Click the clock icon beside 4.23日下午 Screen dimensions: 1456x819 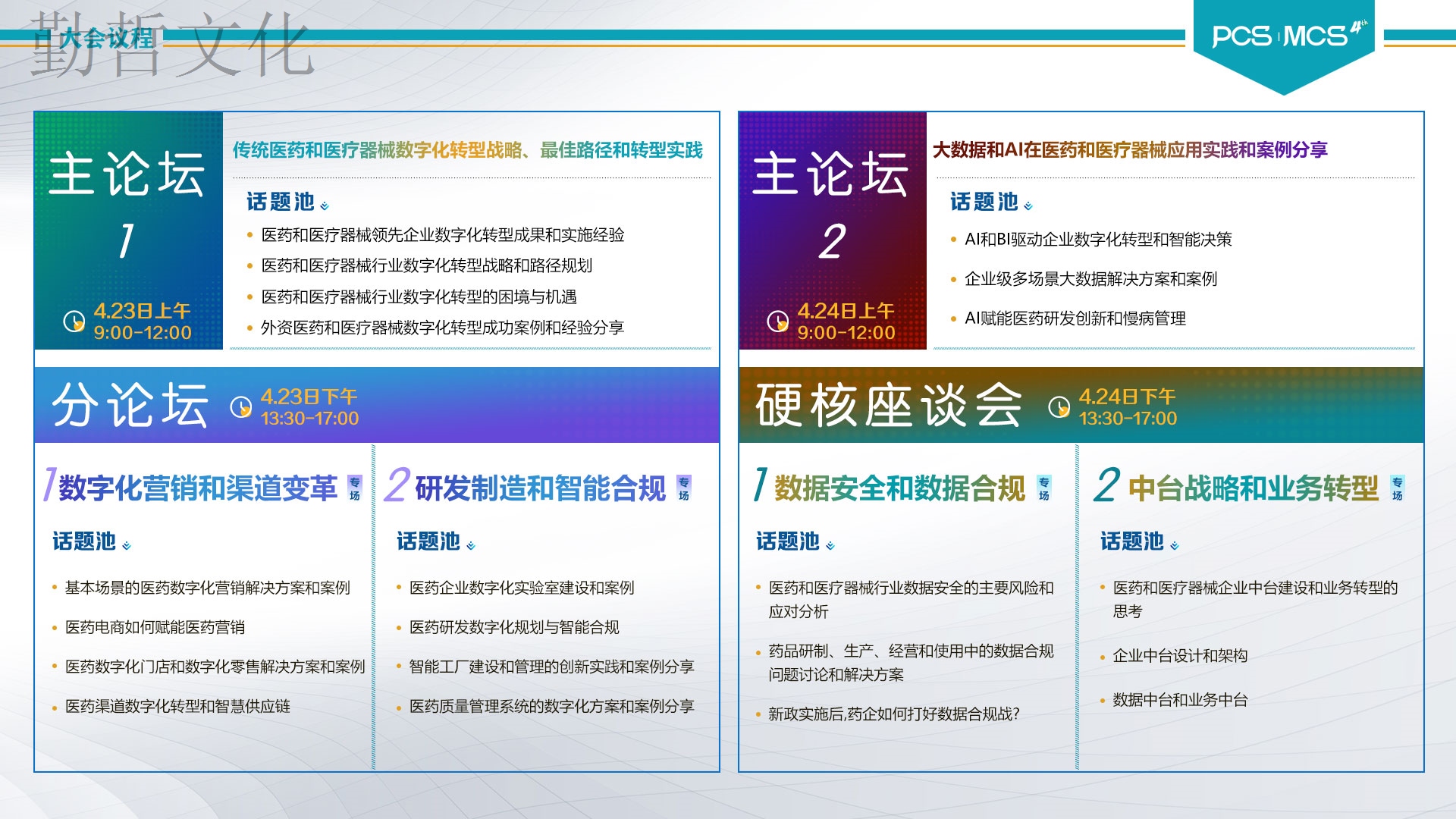coord(241,407)
